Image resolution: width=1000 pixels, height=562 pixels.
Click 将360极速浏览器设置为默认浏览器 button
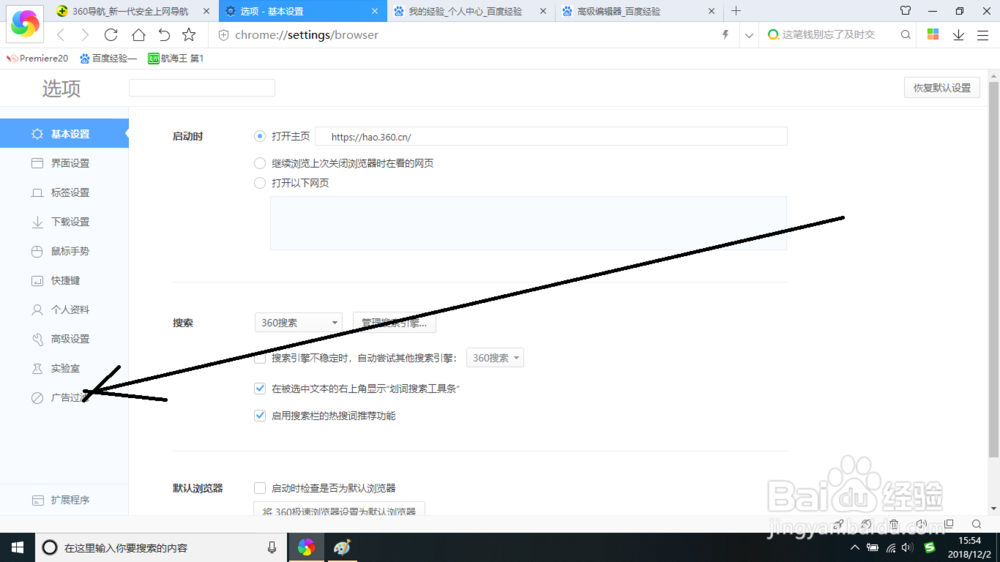[339, 510]
